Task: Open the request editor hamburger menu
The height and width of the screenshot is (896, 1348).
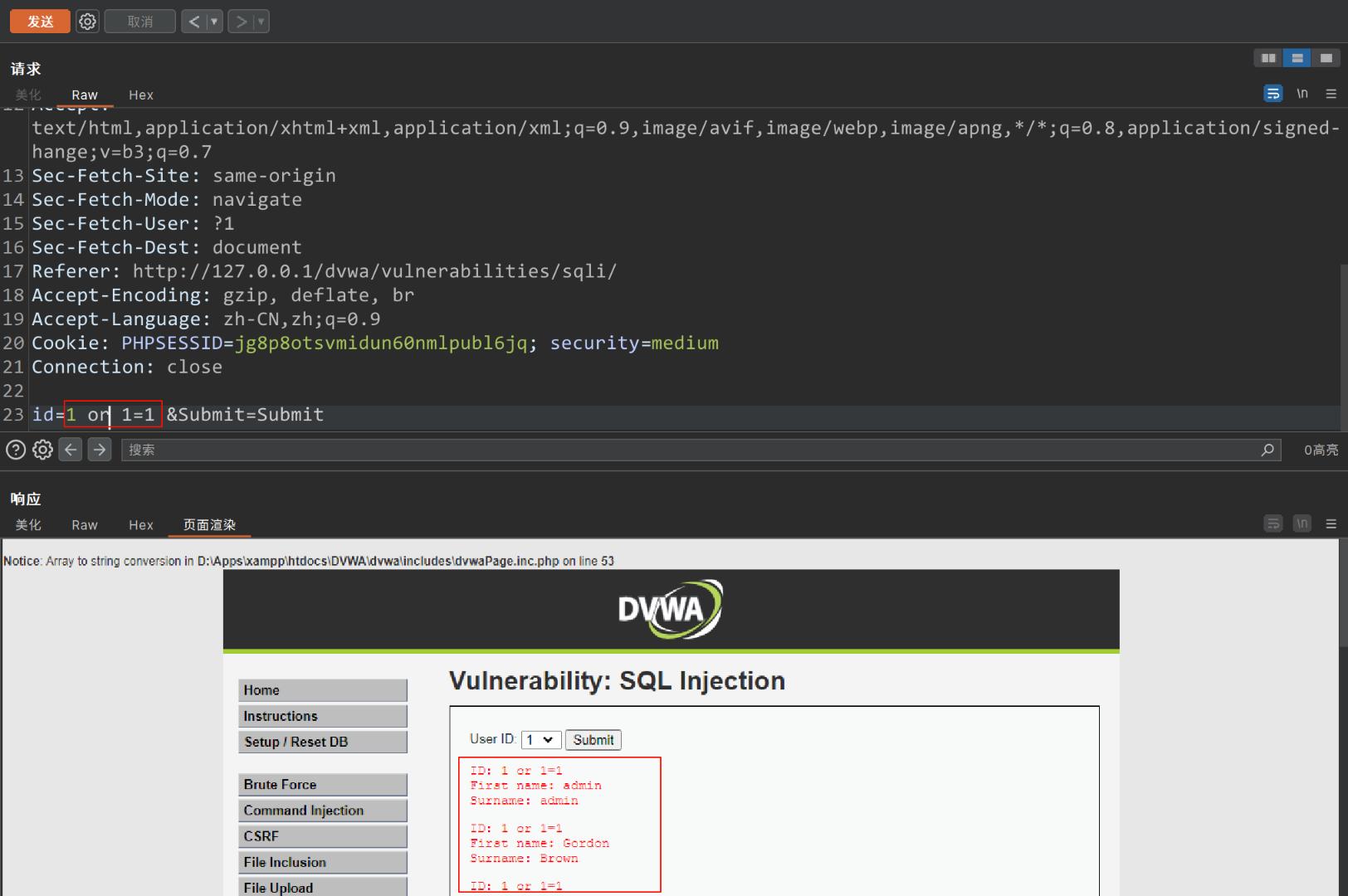Action: (1331, 93)
